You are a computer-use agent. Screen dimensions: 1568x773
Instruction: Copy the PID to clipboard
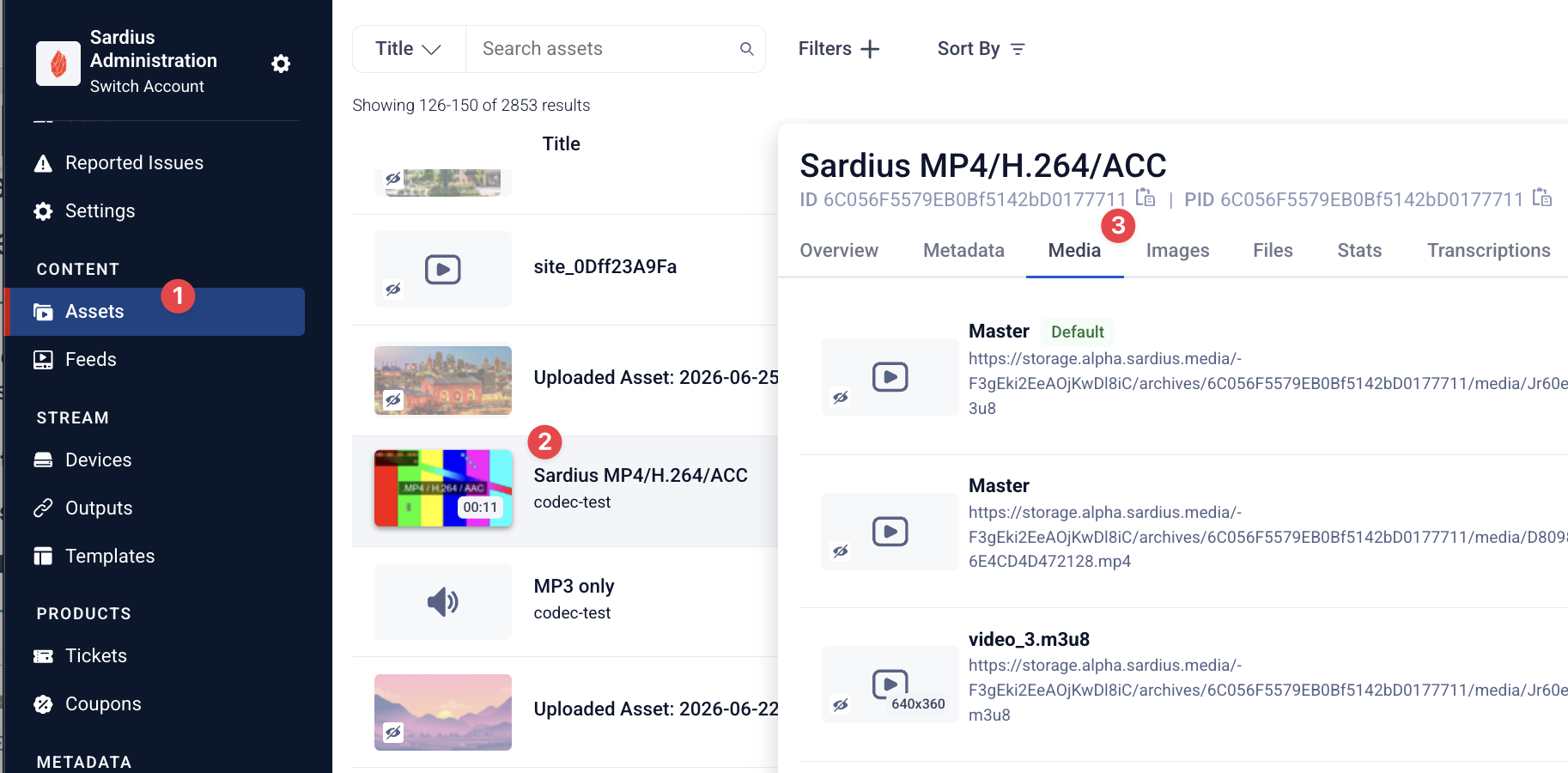(x=1542, y=198)
